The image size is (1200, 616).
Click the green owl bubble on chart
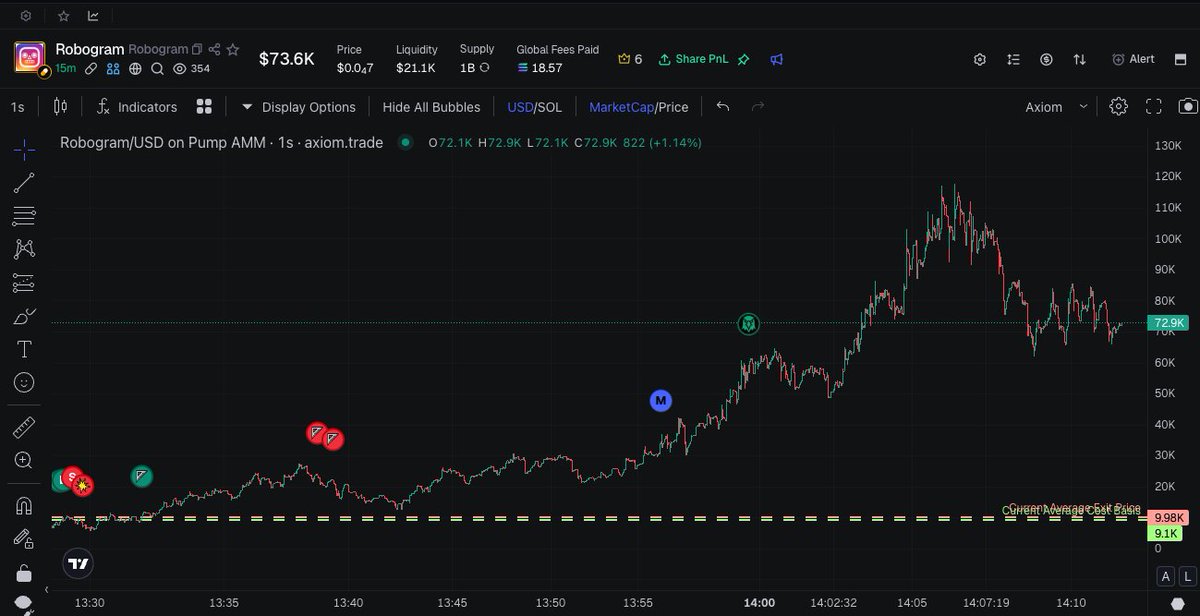coord(749,324)
